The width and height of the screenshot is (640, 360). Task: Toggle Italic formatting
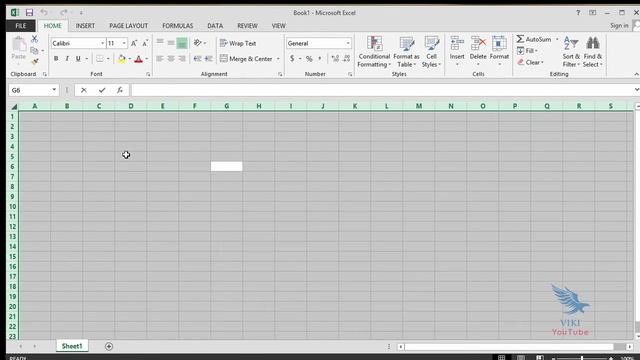point(67,59)
